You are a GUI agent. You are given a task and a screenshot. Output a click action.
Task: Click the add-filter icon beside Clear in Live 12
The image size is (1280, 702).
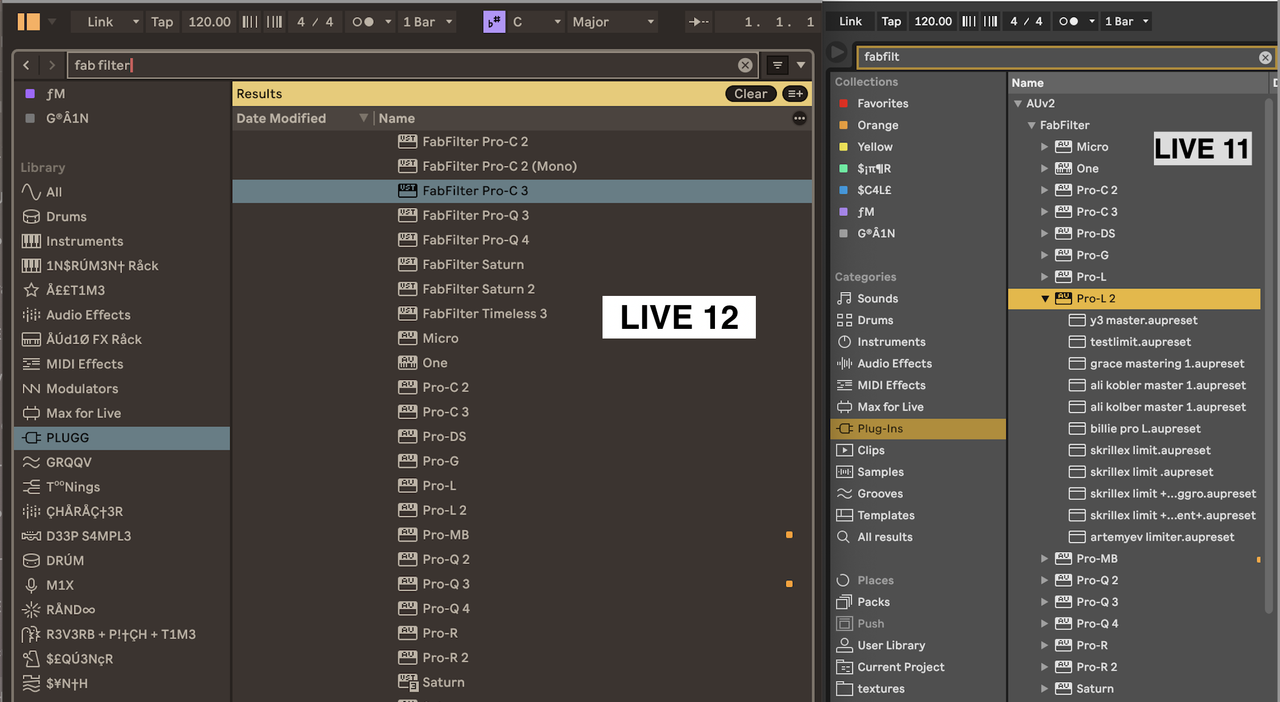(794, 94)
